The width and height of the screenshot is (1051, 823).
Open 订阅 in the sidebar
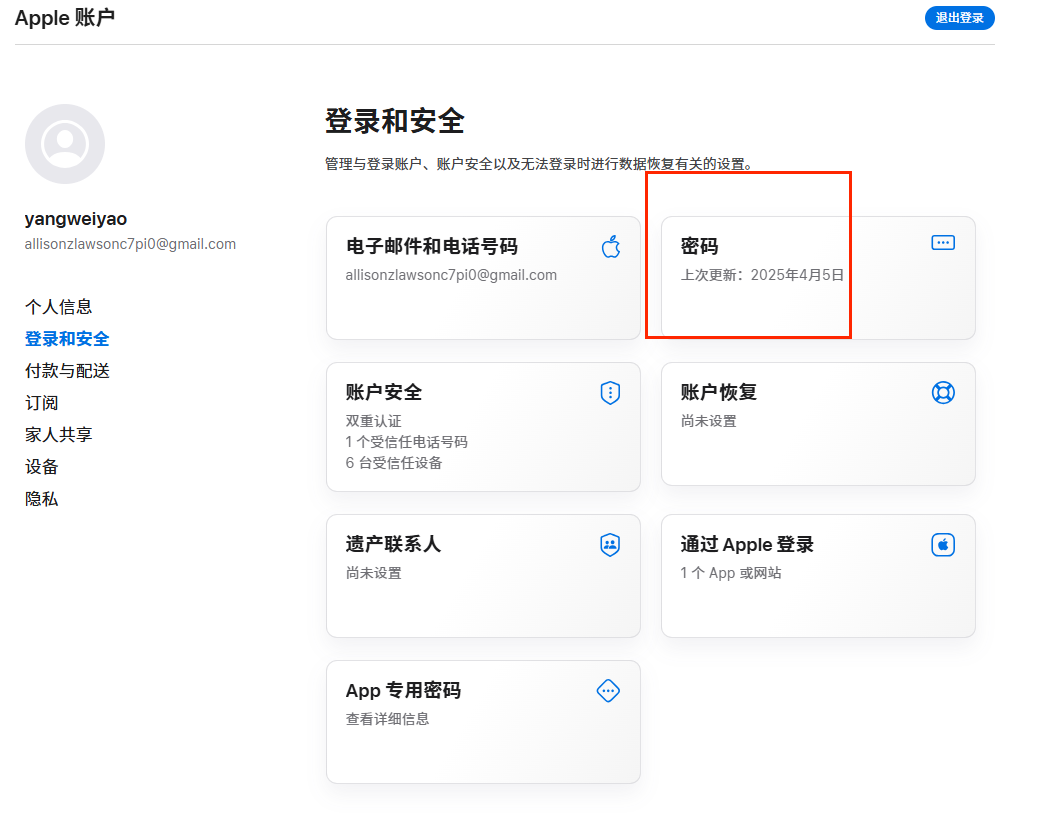pyautogui.click(x=42, y=403)
